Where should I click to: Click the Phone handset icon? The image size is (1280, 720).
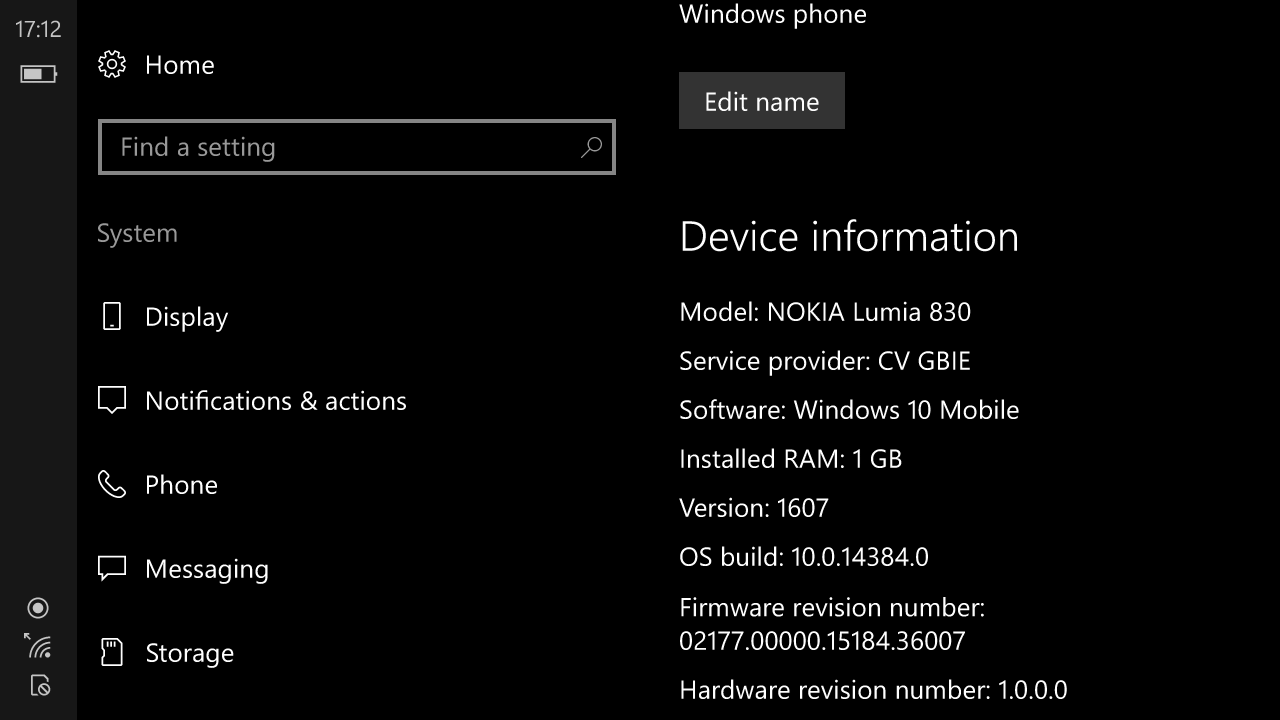pos(111,485)
